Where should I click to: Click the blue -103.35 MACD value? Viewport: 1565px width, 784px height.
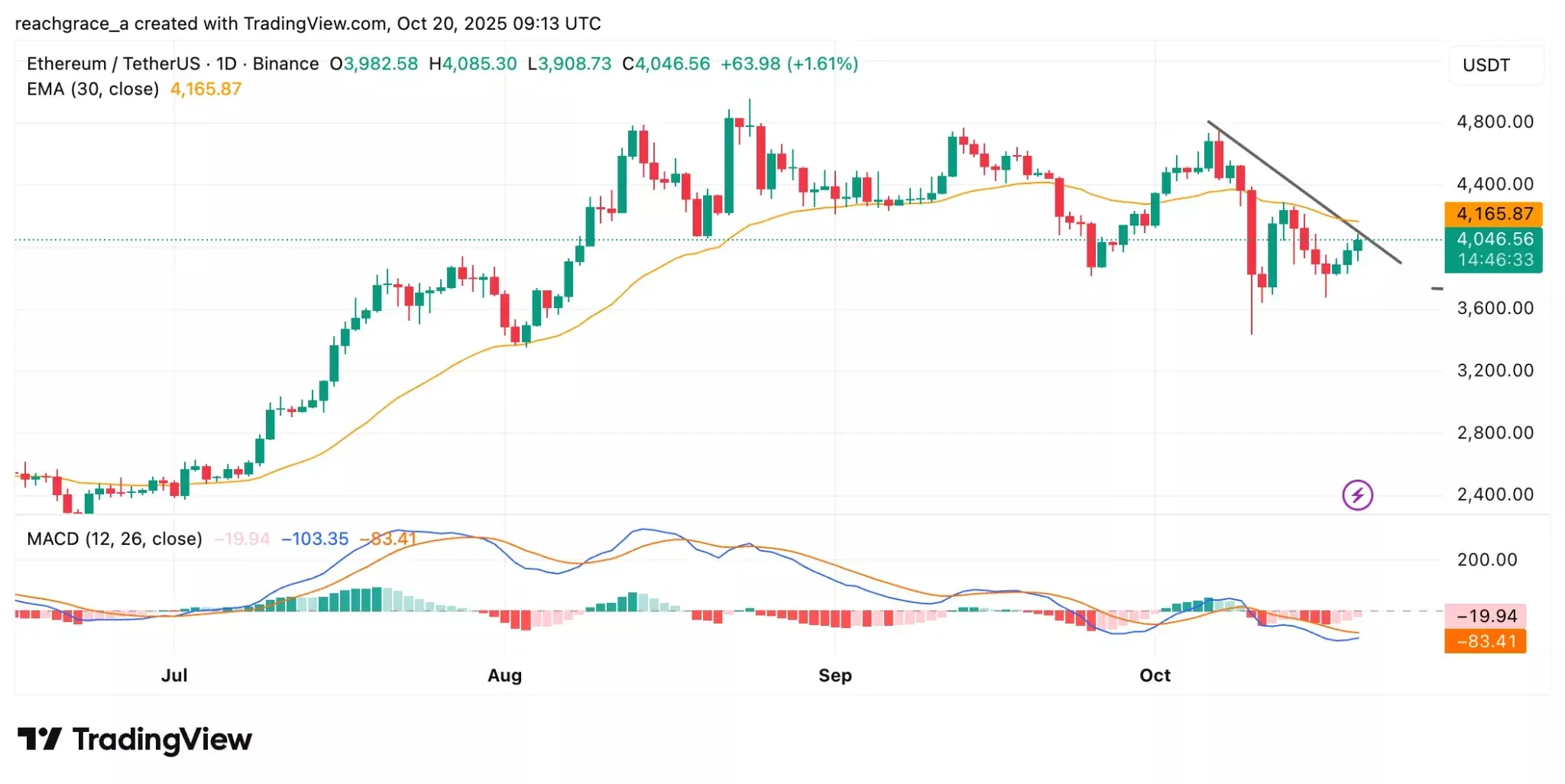pos(315,539)
